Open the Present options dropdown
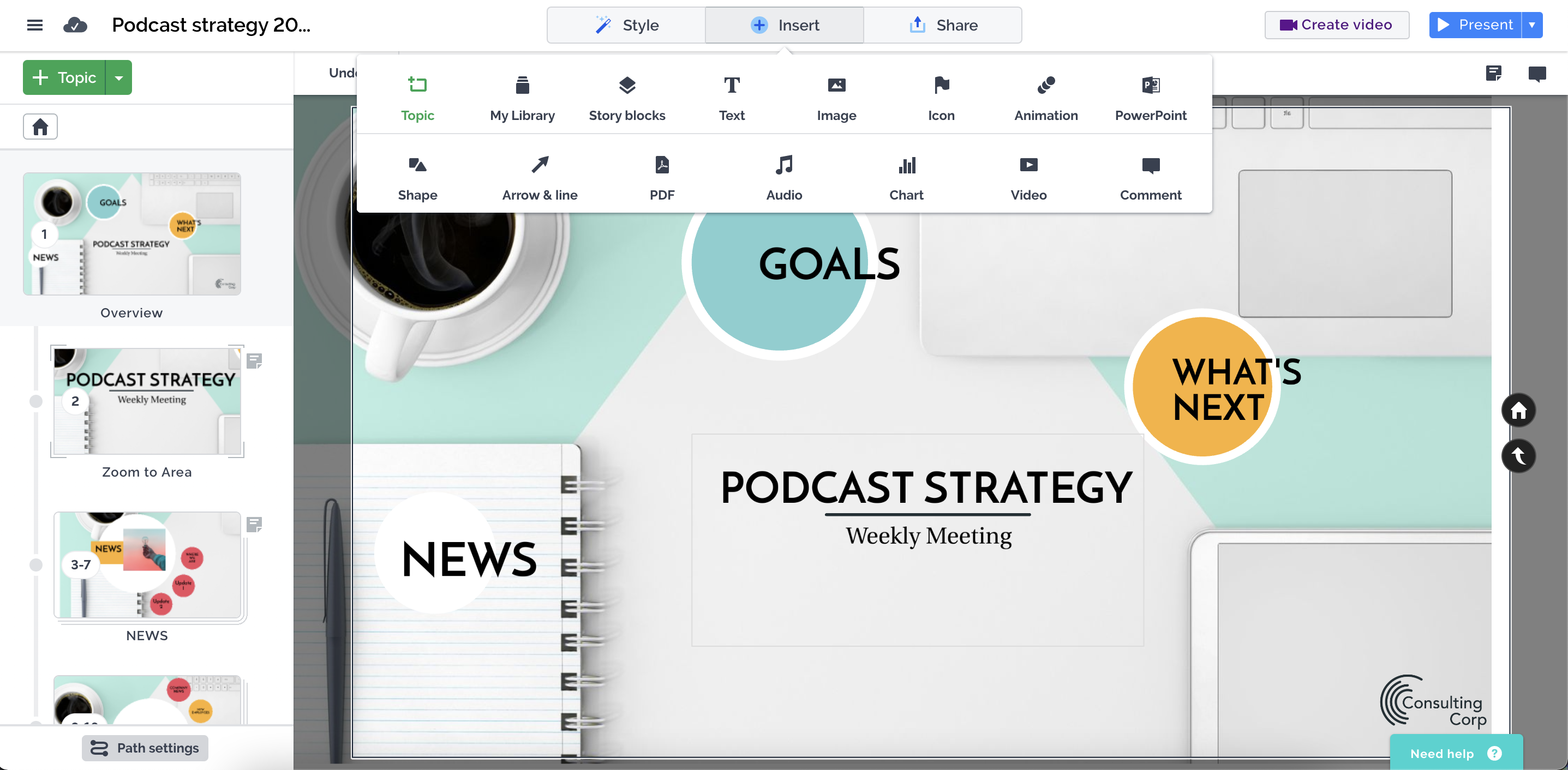The width and height of the screenshot is (1568, 770). (x=1533, y=25)
